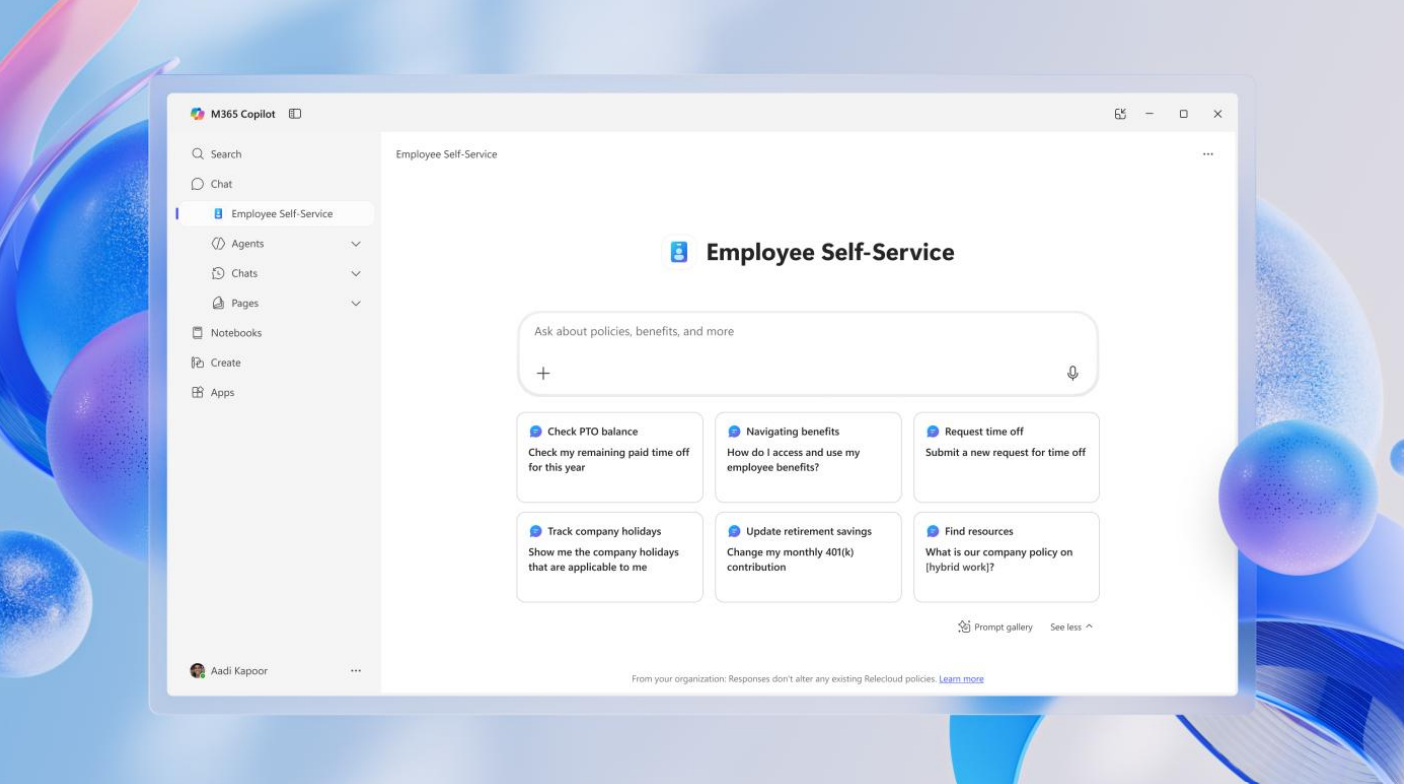Click Aadi Kapoor profile avatar

tap(198, 671)
